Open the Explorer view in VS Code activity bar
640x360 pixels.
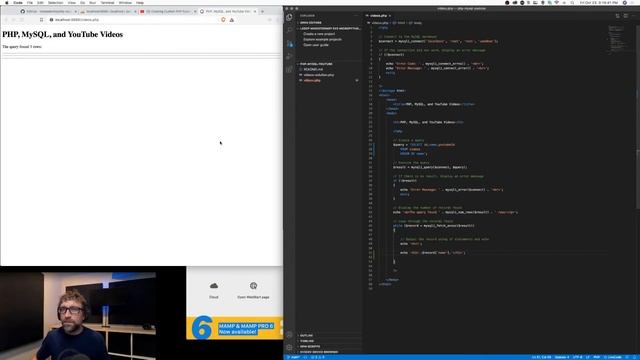(289, 18)
